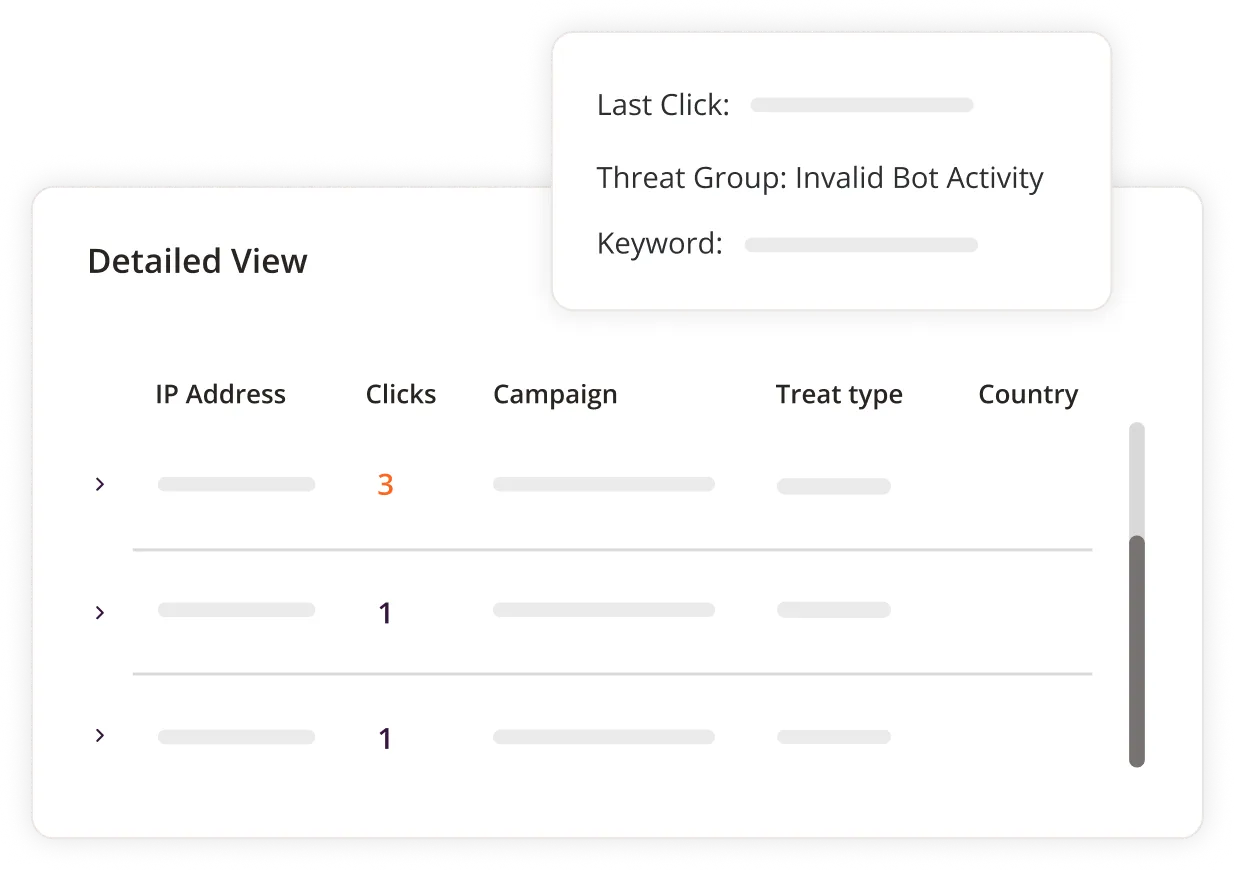This screenshot has width=1235, height=871.
Task: Expand the second table row chevron
Action: click(99, 612)
